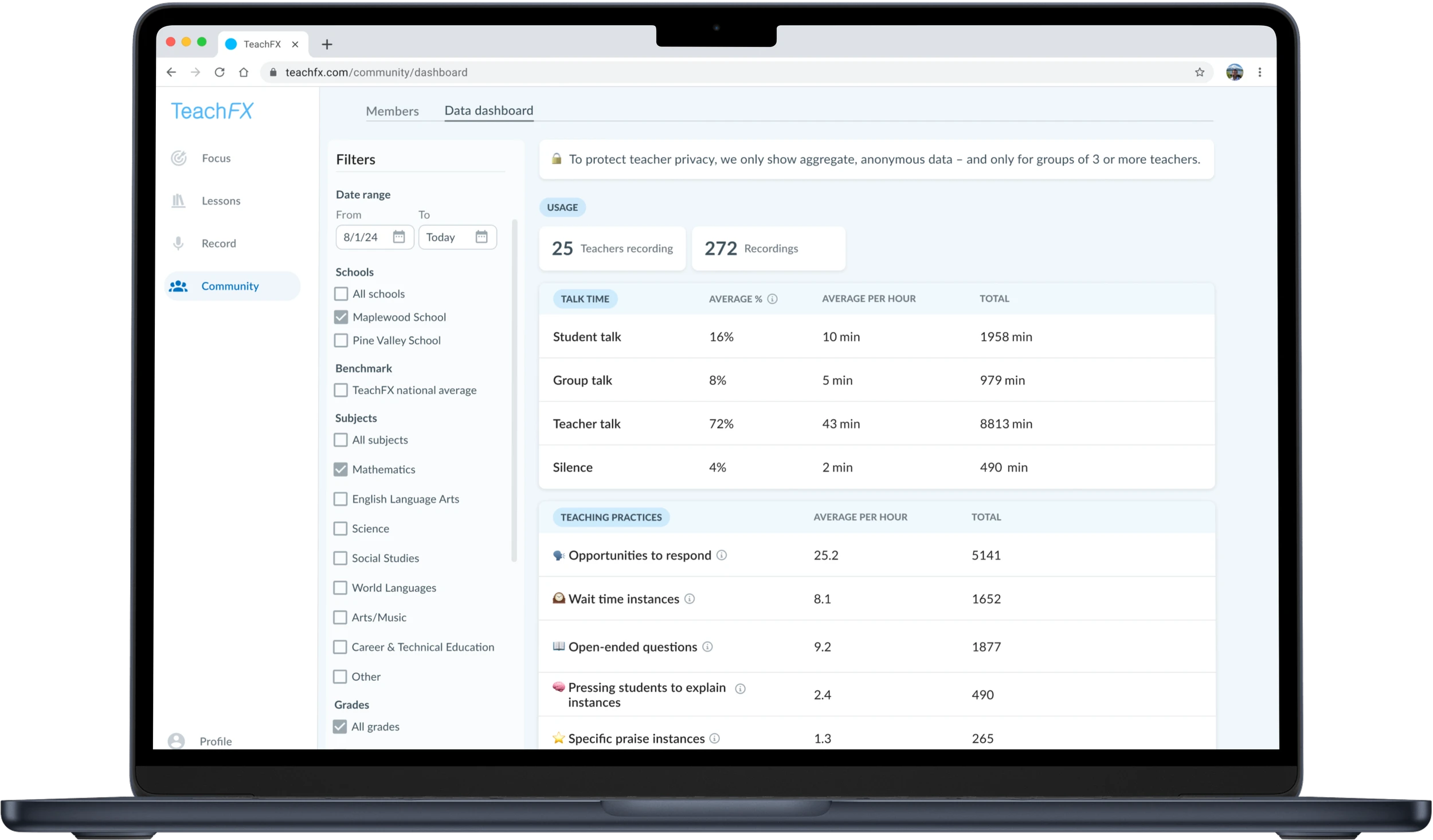This screenshot has height=840, width=1433.
Task: Reload the page in the browser toolbar
Action: point(220,72)
